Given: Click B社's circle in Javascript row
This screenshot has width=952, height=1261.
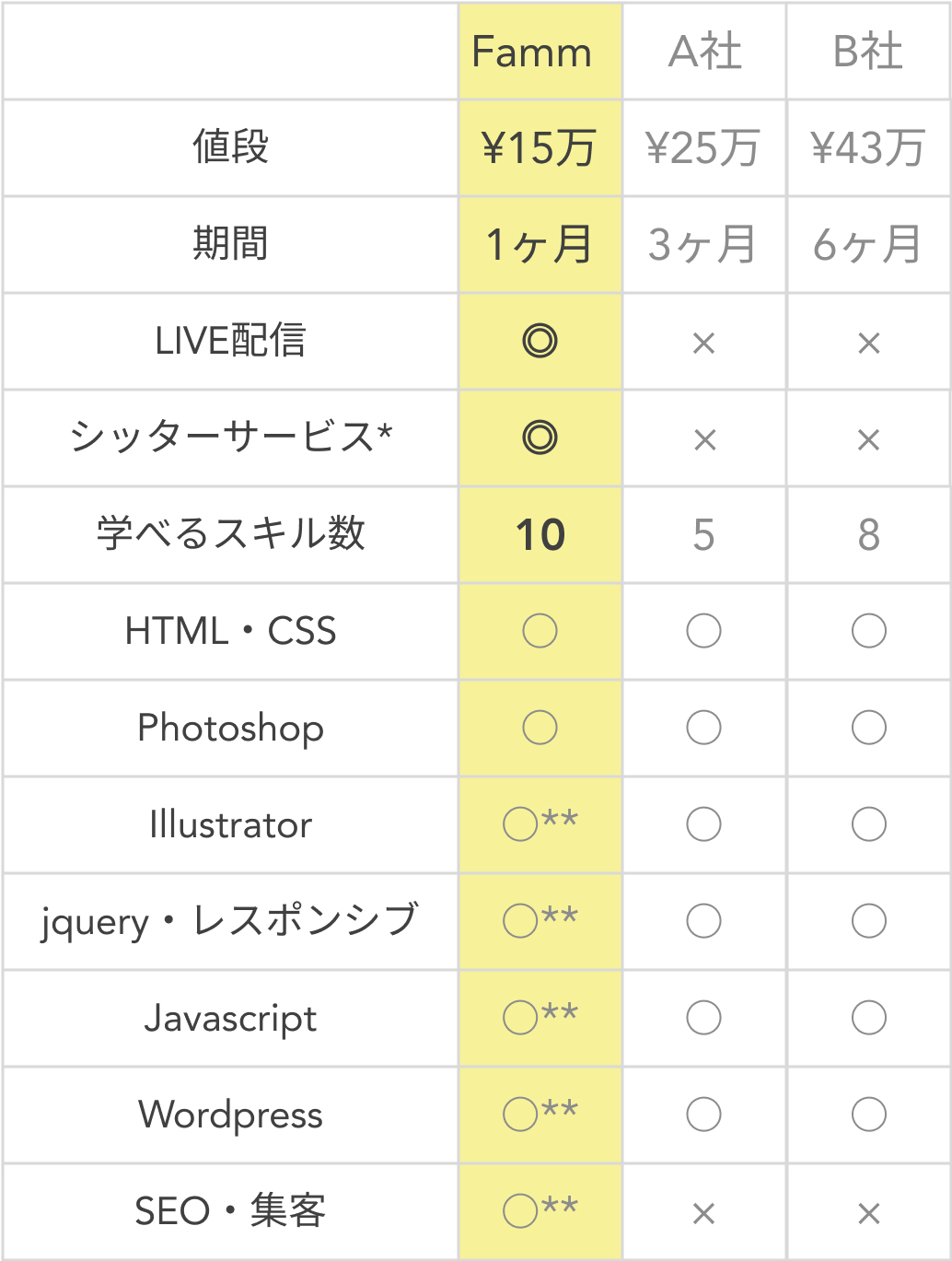Looking at the screenshot, I should (x=868, y=1018).
